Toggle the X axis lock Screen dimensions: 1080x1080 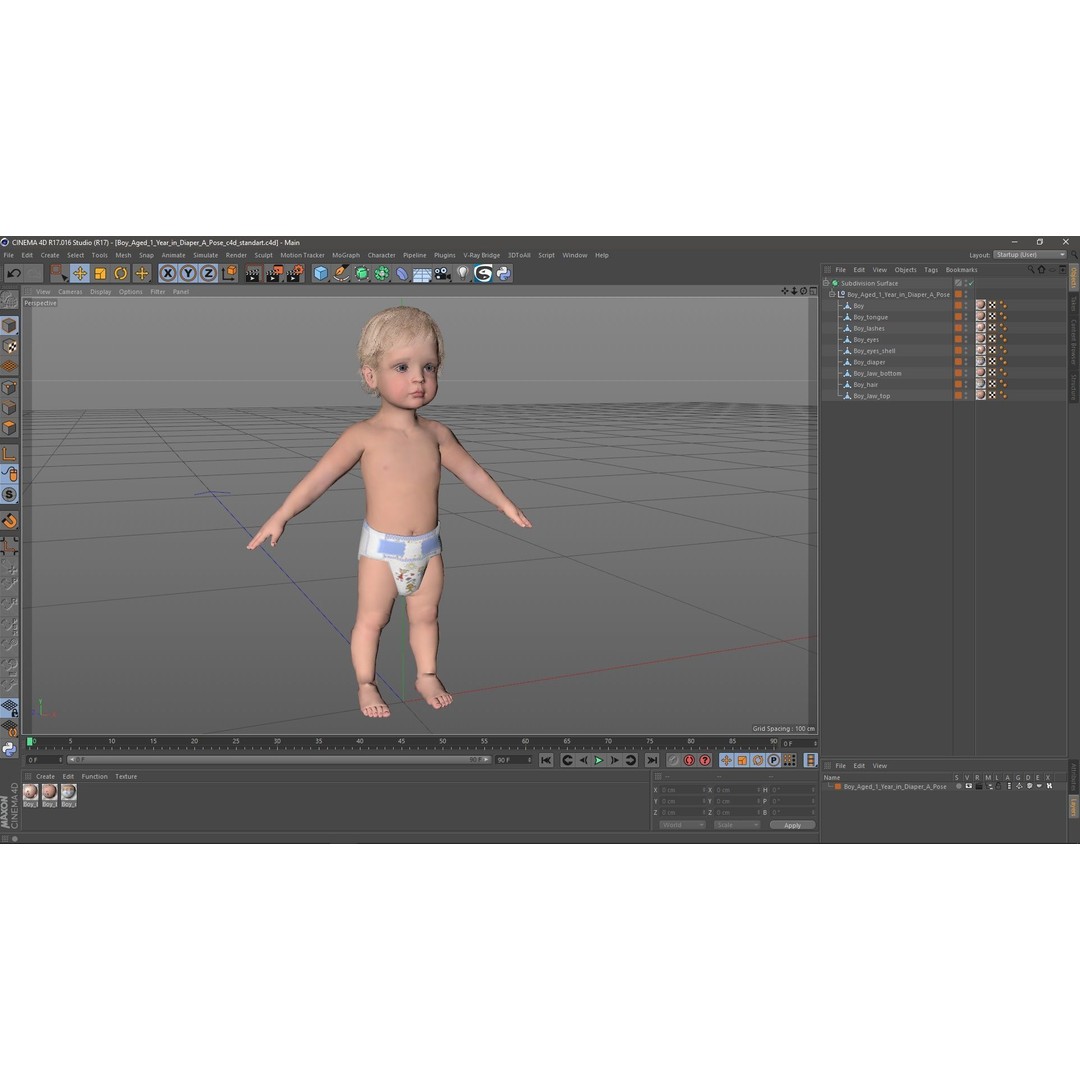pos(167,273)
